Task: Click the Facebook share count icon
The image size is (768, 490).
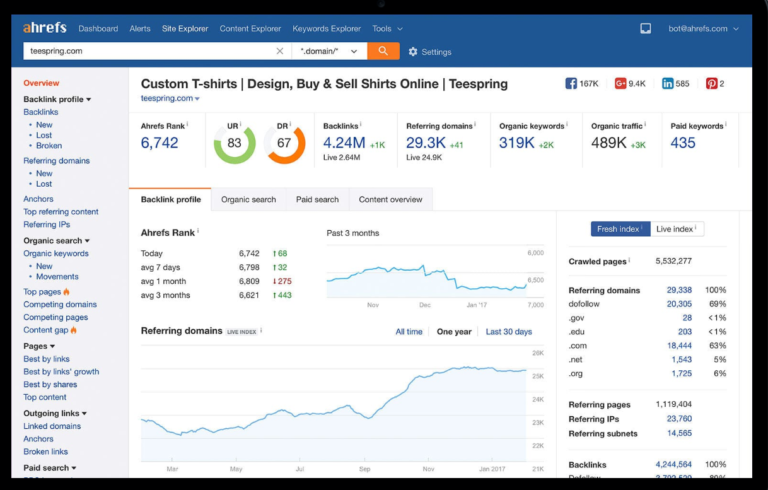Action: (571, 83)
